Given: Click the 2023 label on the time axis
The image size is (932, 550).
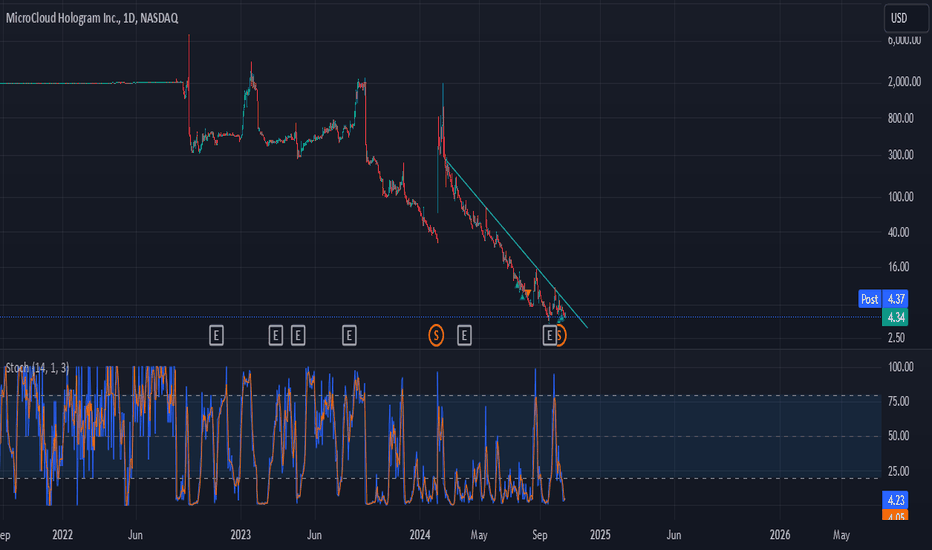Looking at the screenshot, I should 241,535.
